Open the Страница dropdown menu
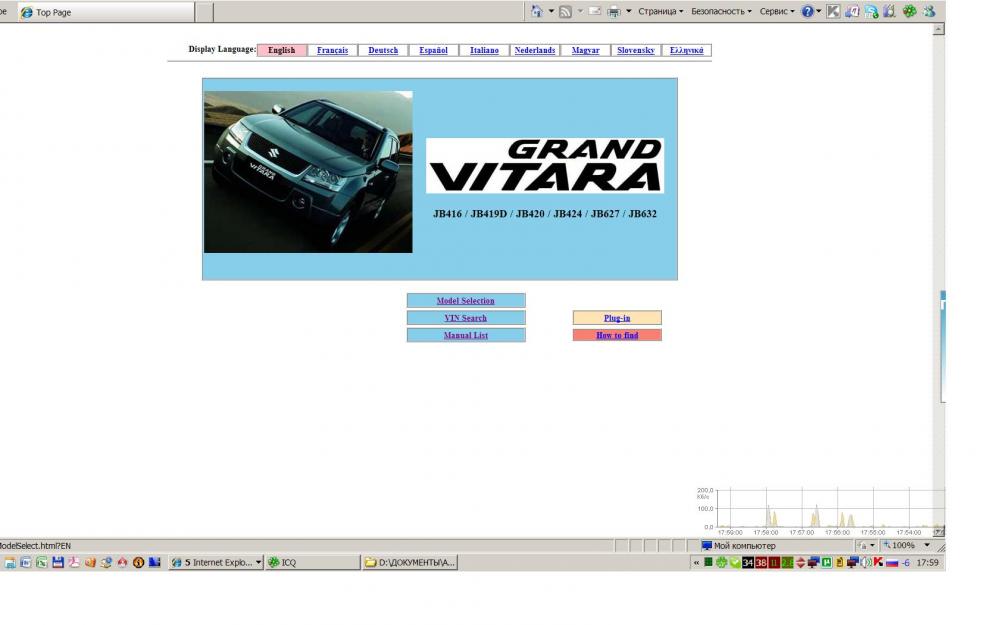The height and width of the screenshot is (625, 1000). [x=660, y=12]
